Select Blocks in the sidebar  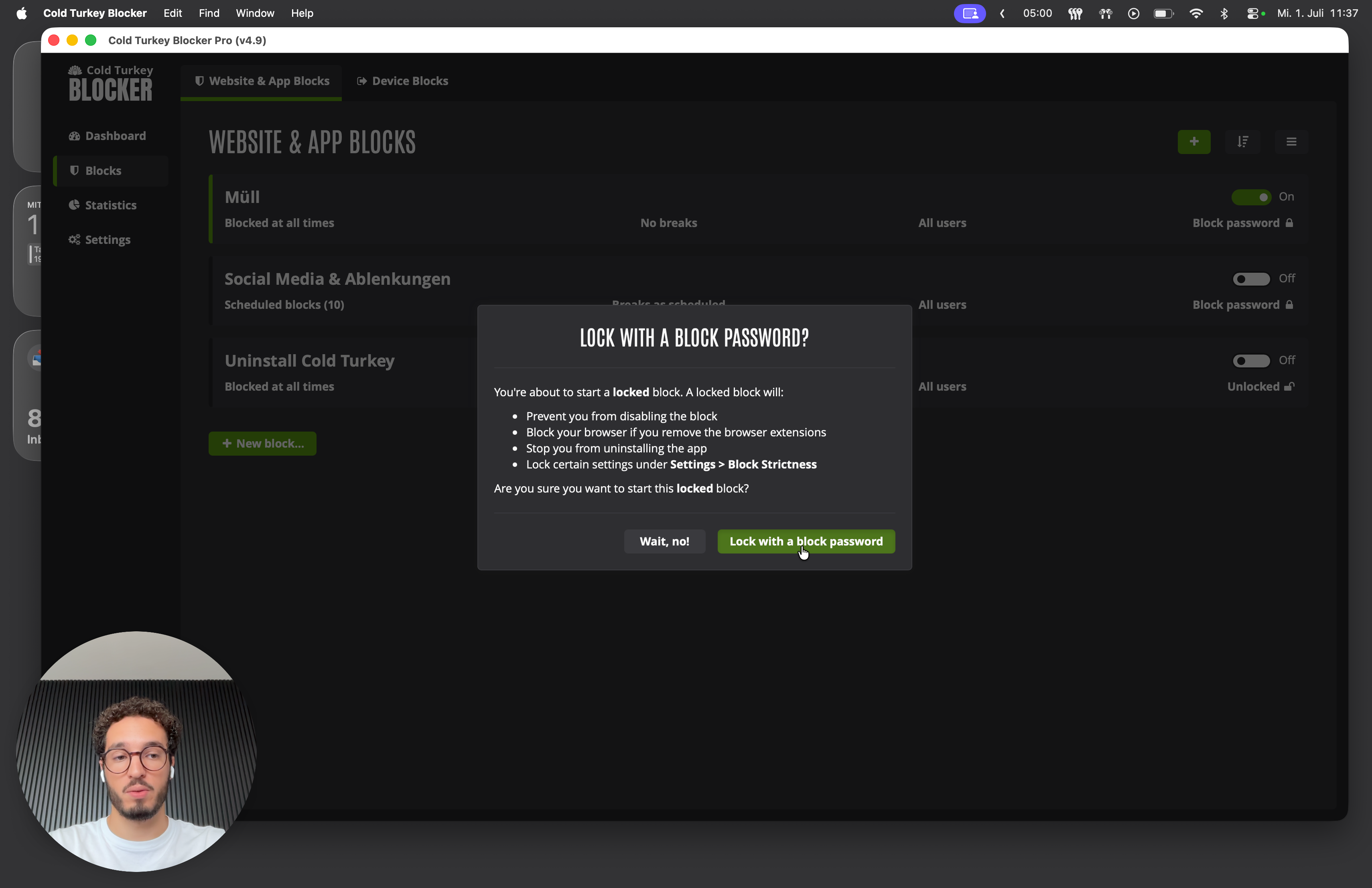tap(111, 170)
